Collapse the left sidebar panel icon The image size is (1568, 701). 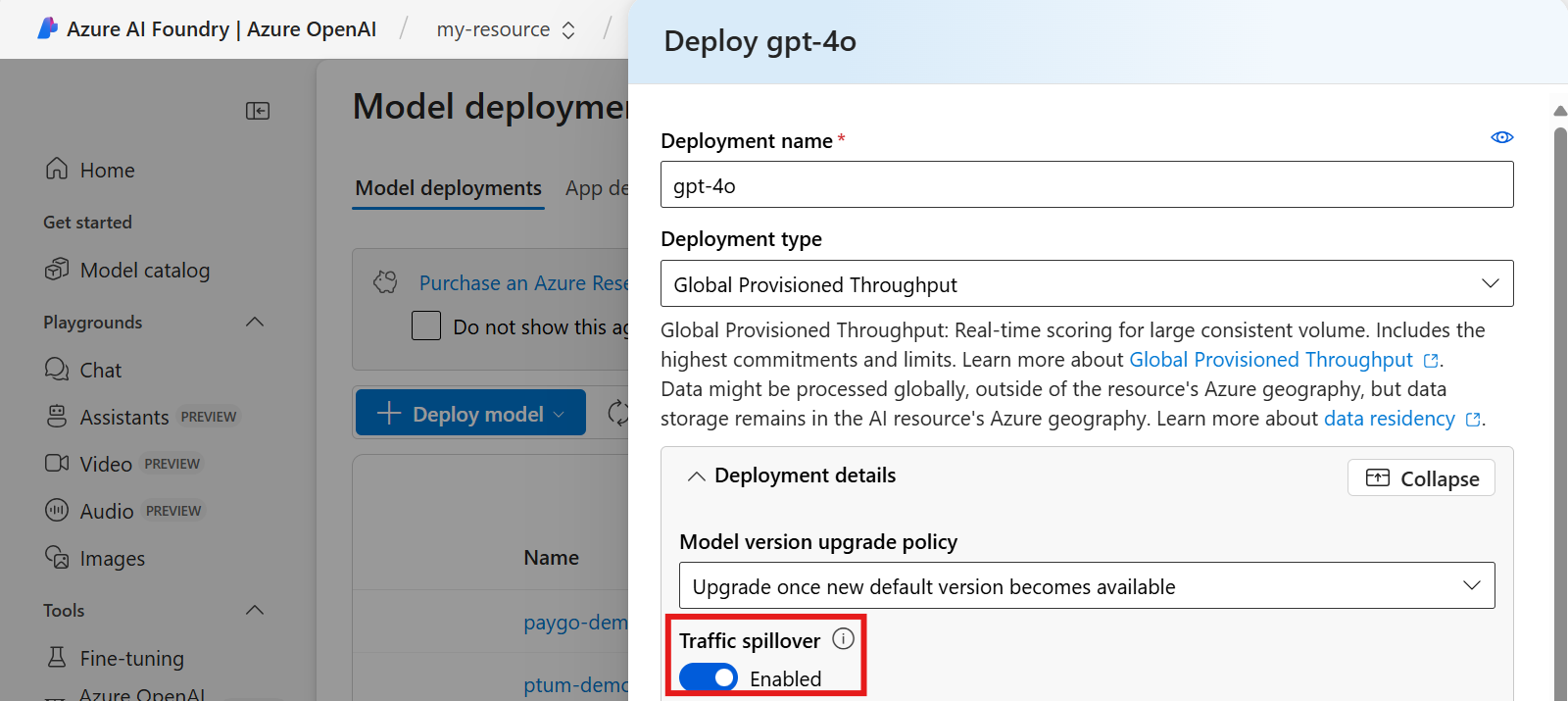click(258, 111)
